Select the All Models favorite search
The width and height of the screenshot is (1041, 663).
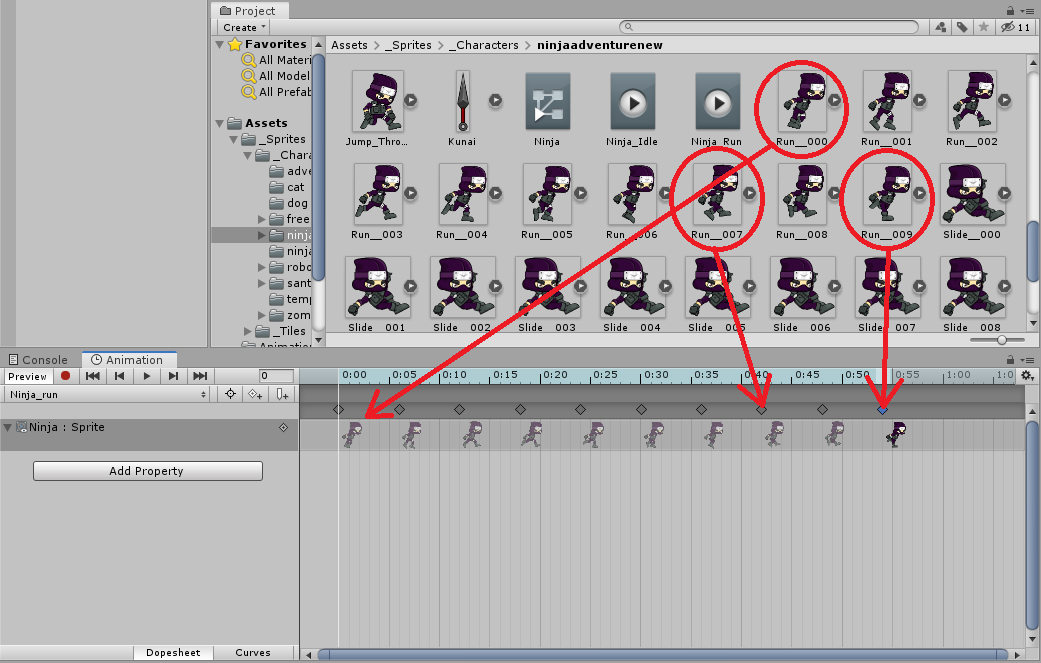277,76
